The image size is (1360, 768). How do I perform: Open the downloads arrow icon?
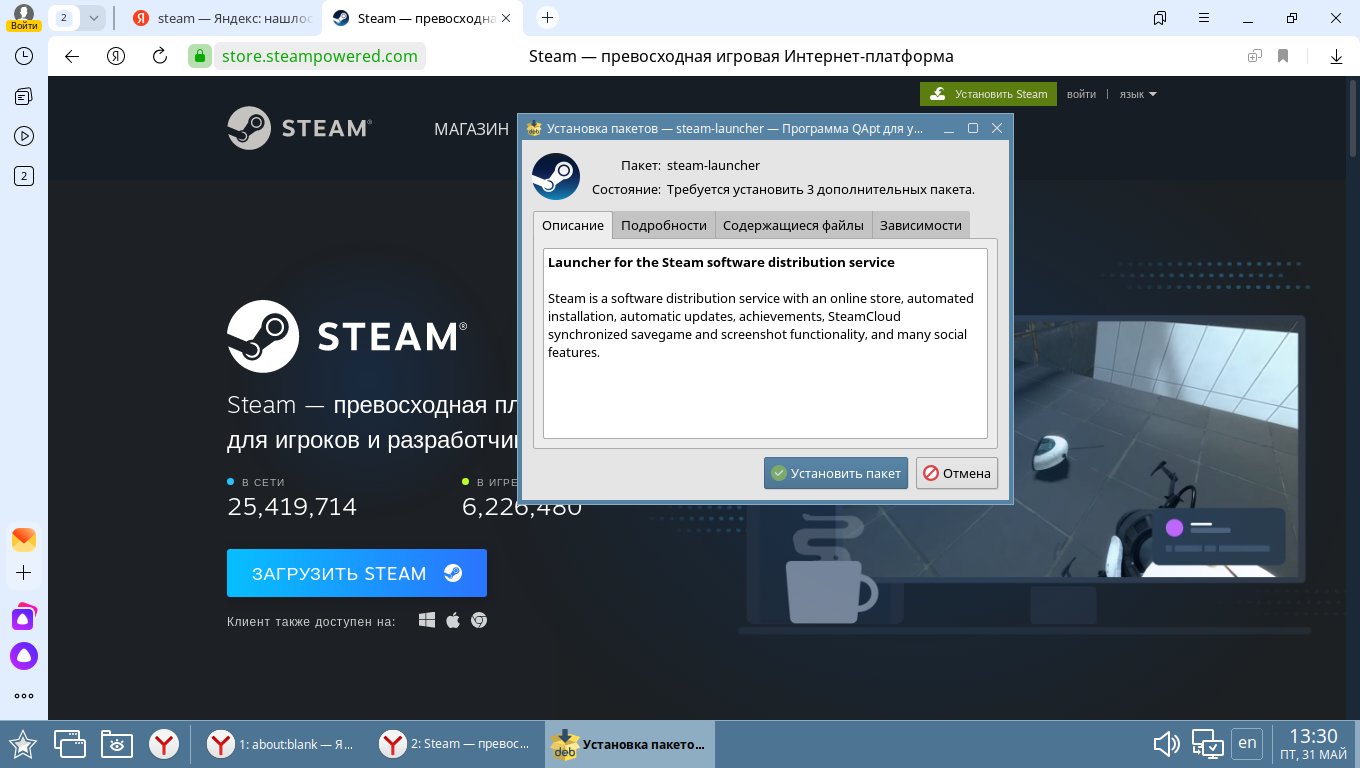pos(1336,56)
